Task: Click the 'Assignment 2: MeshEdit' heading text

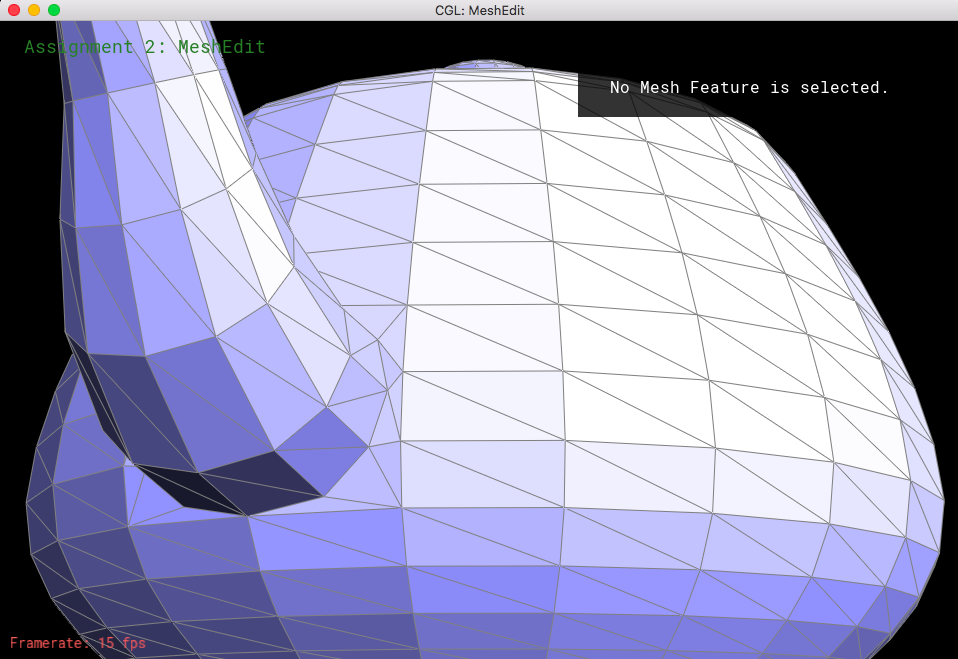Action: pos(145,47)
